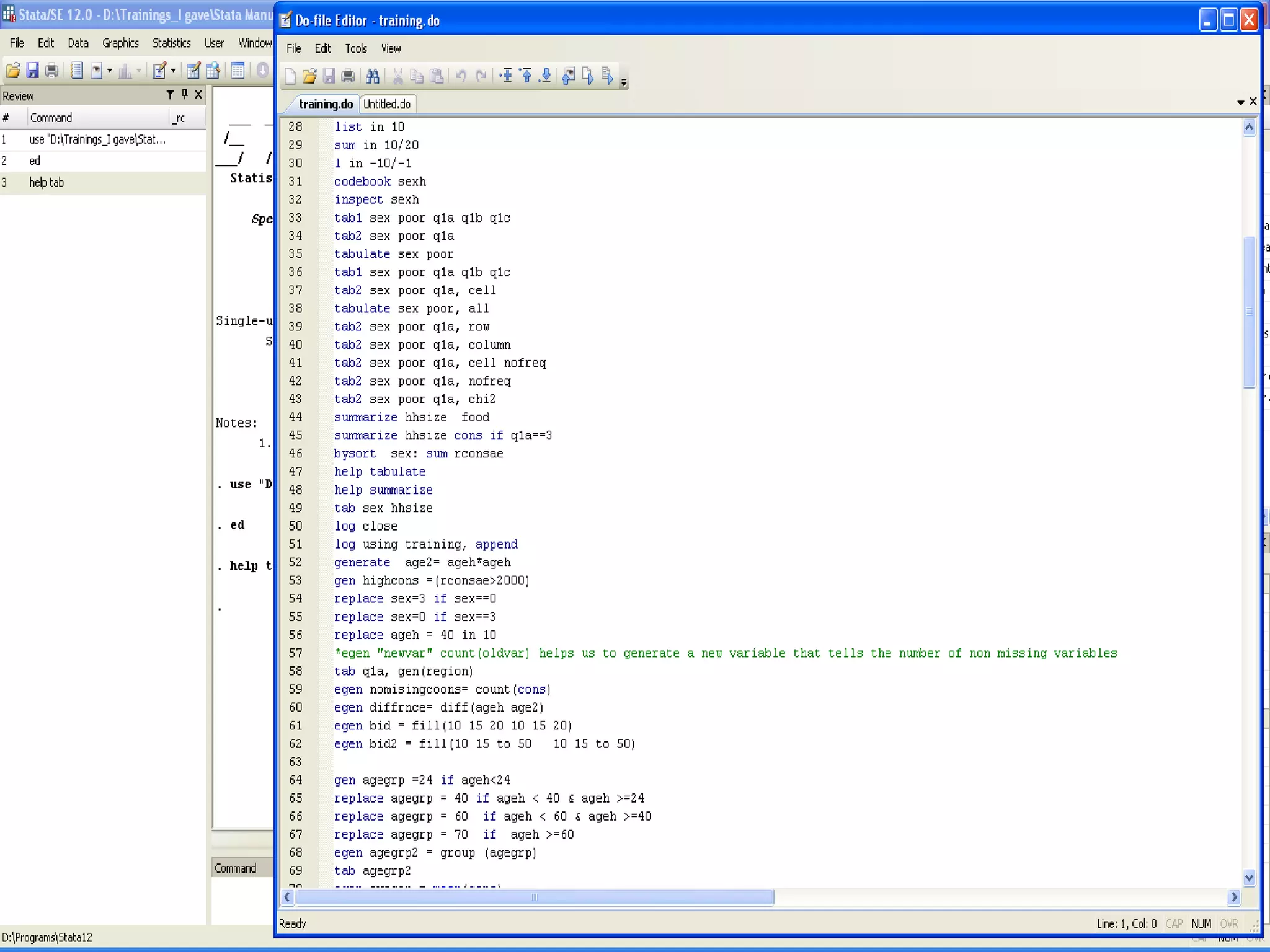Viewport: 1270px width, 952px height.
Task: Click the Undo arrow icon
Action: 461,76
